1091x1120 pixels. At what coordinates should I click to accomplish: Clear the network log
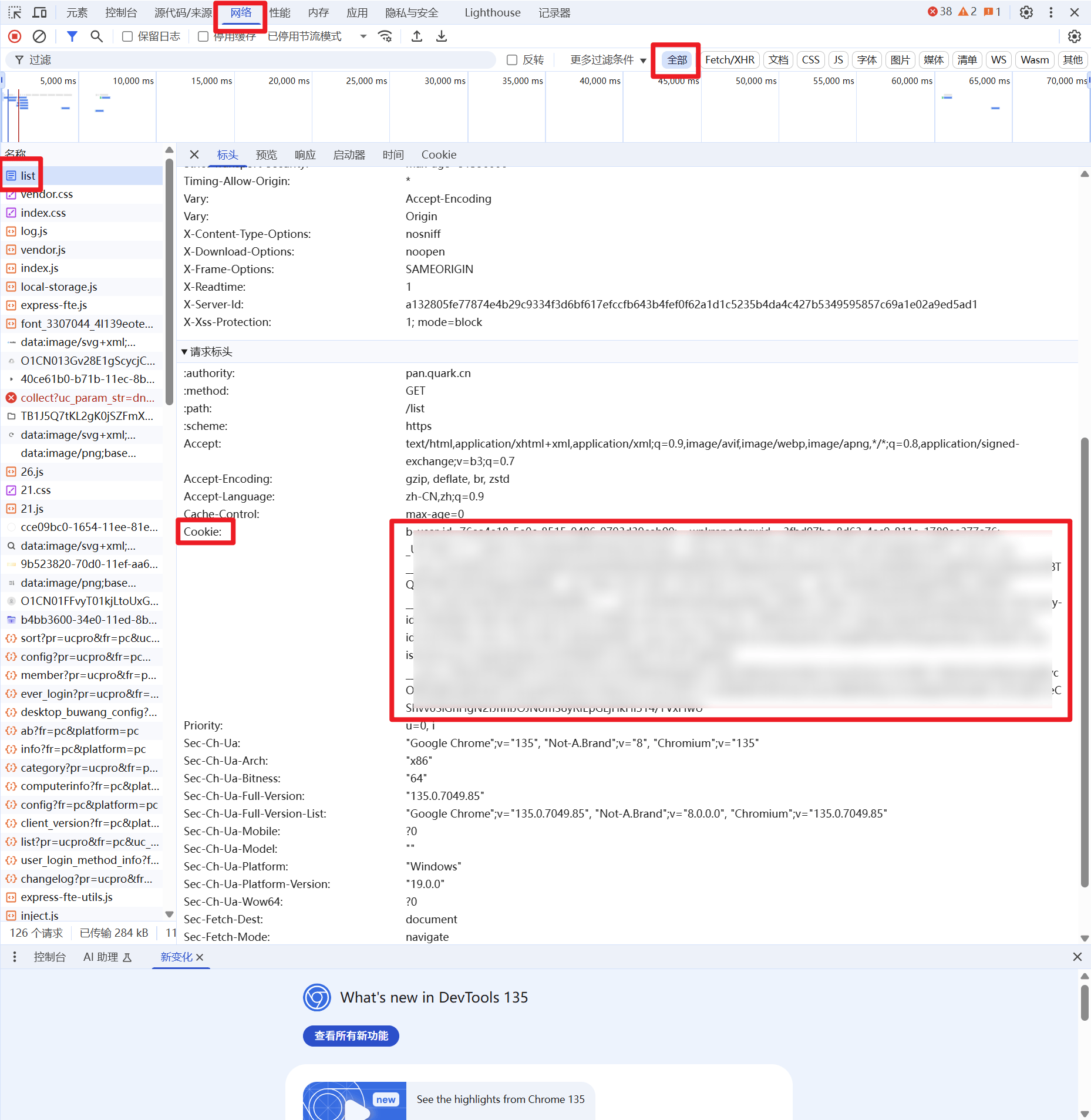click(x=39, y=36)
